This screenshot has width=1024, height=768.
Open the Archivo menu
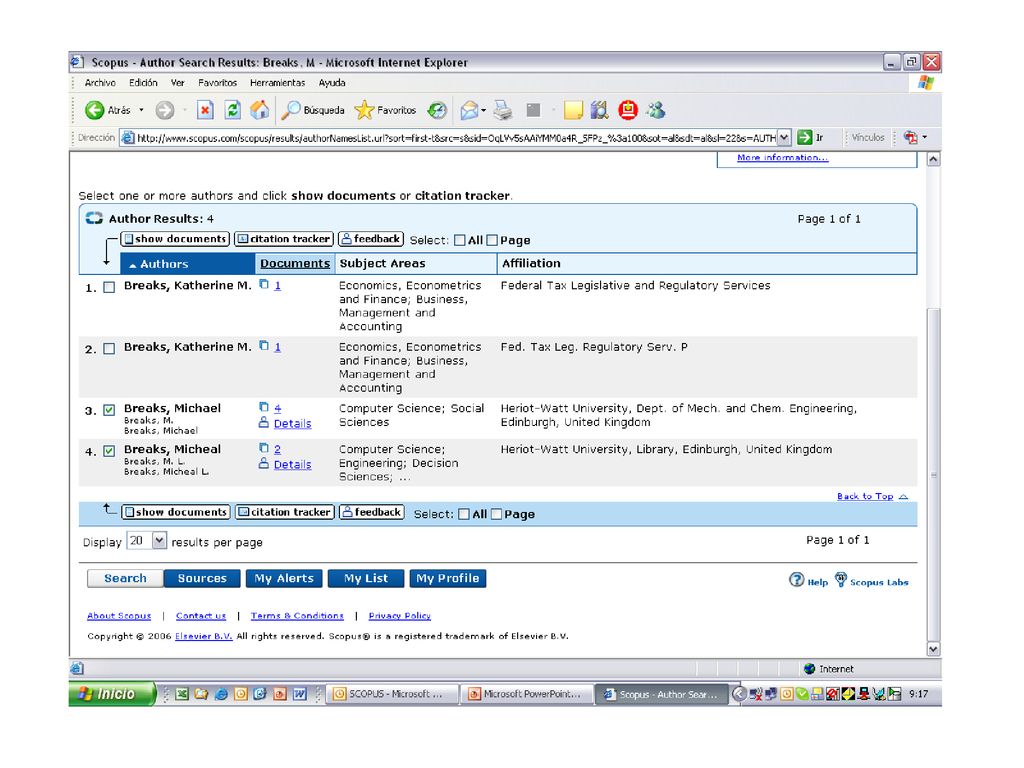[x=100, y=83]
